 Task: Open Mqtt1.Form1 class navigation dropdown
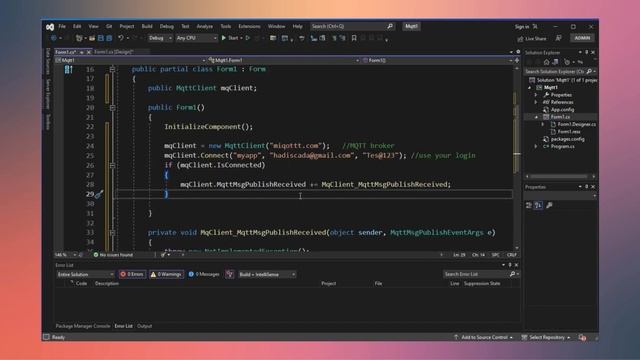point(283,60)
